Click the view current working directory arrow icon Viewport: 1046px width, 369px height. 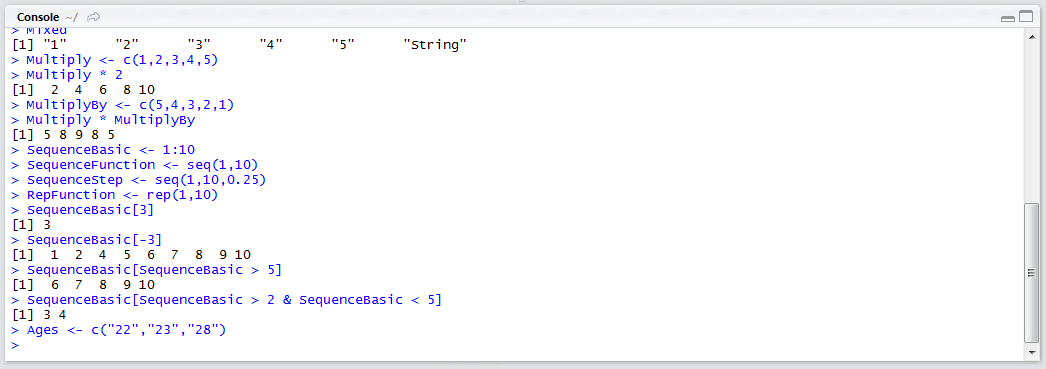point(94,17)
